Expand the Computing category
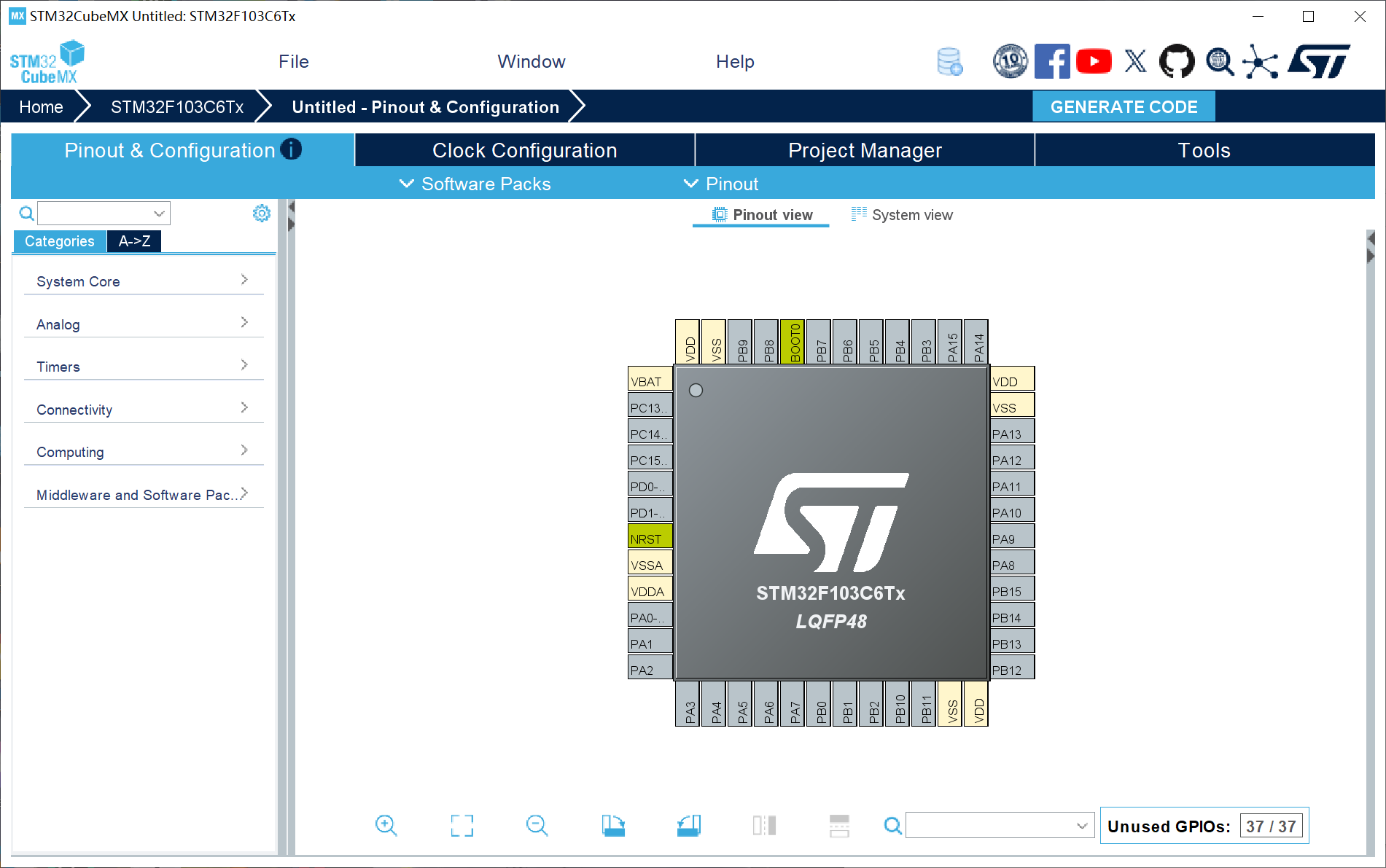Image resolution: width=1386 pixels, height=868 pixels. point(143,451)
